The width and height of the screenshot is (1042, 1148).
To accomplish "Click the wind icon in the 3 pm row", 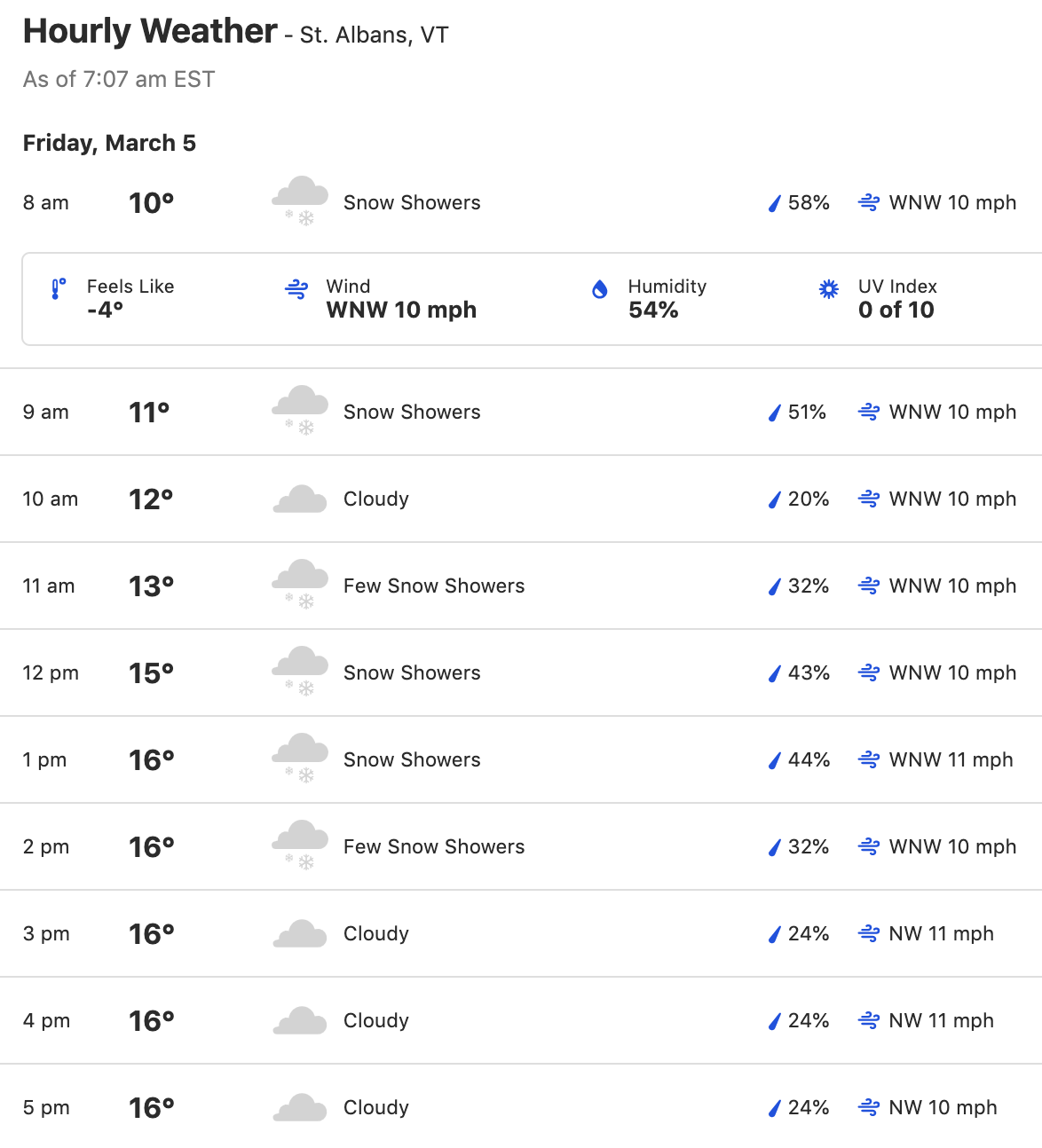I will 869,933.
